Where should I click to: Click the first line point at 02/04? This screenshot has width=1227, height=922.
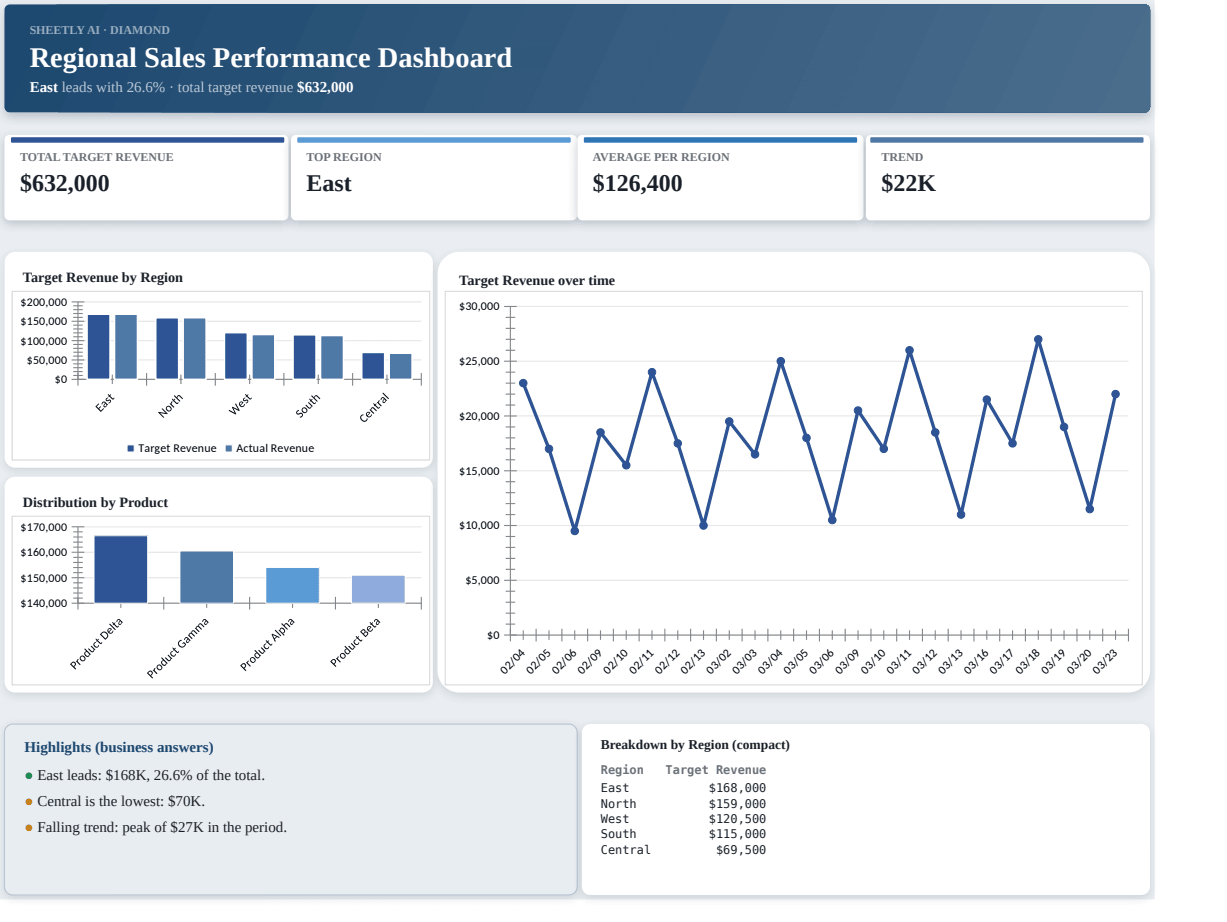[x=523, y=383]
